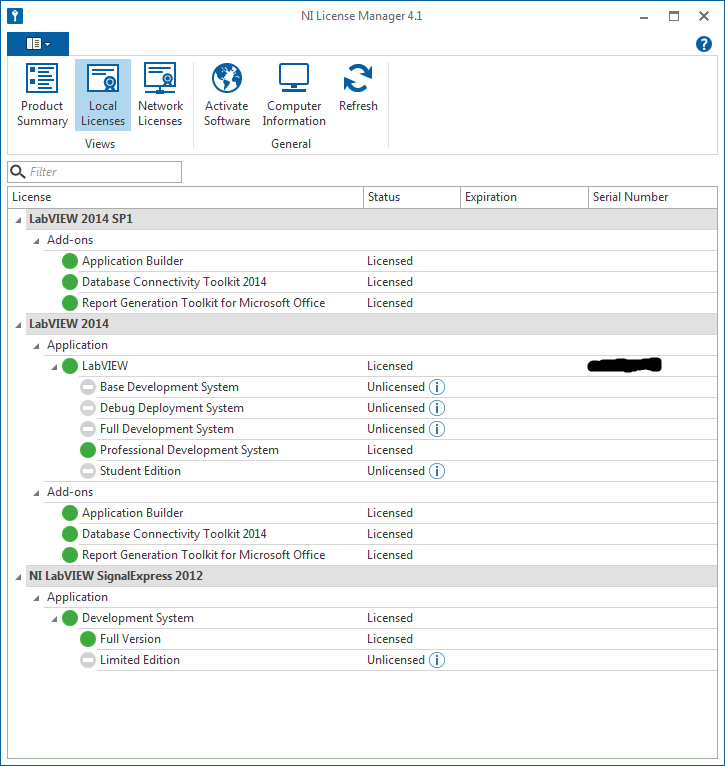Click gray status icon for Base Development System
This screenshot has height=766, width=725.
[x=88, y=387]
